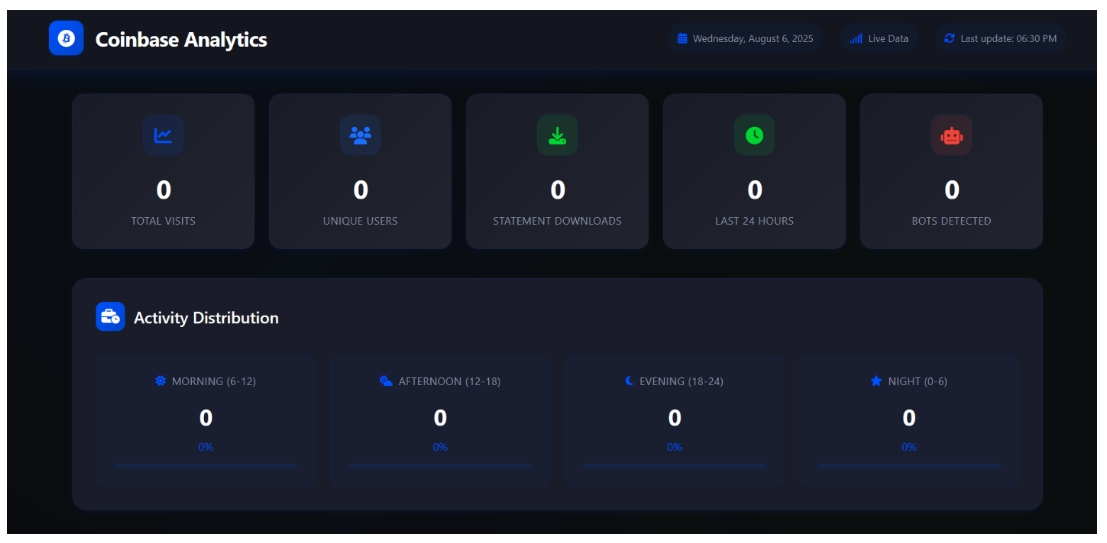Click the large 0 count in Night card
Image resolution: width=1107 pixels, height=543 pixels.
coord(909,418)
